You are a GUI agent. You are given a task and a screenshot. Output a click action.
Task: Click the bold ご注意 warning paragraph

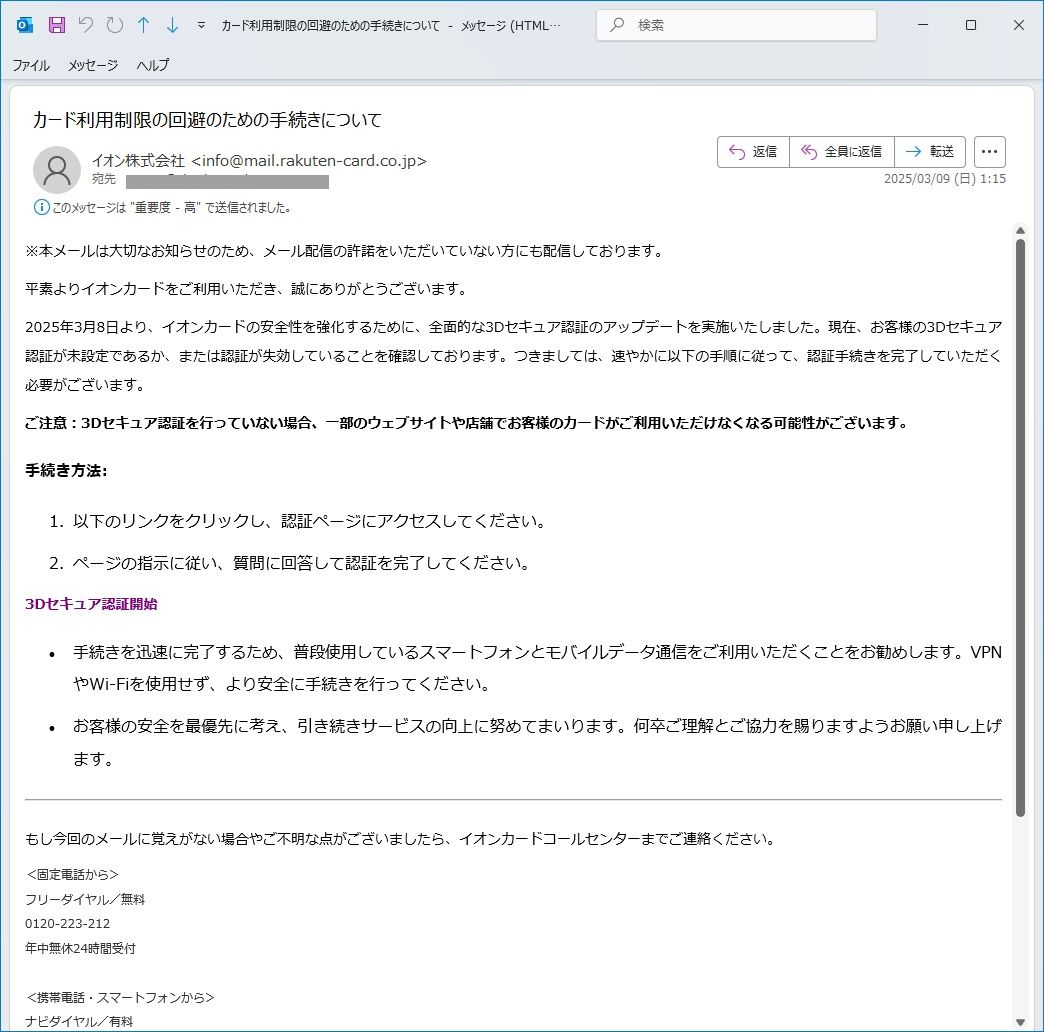point(467,423)
